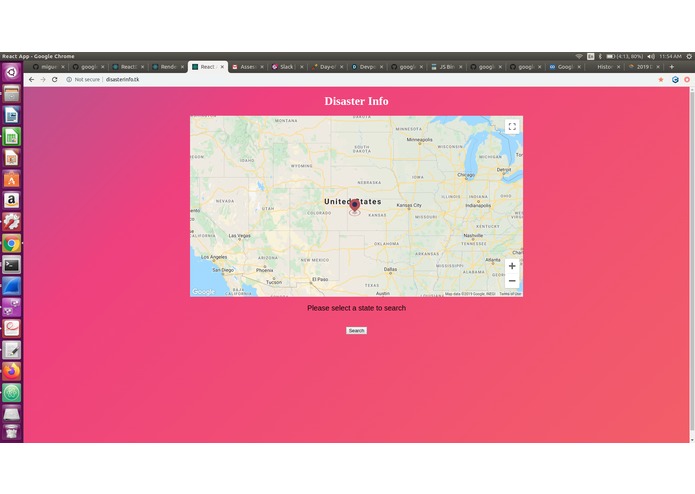
Task: Switch to the Day-of tab
Action: pyautogui.click(x=327, y=67)
